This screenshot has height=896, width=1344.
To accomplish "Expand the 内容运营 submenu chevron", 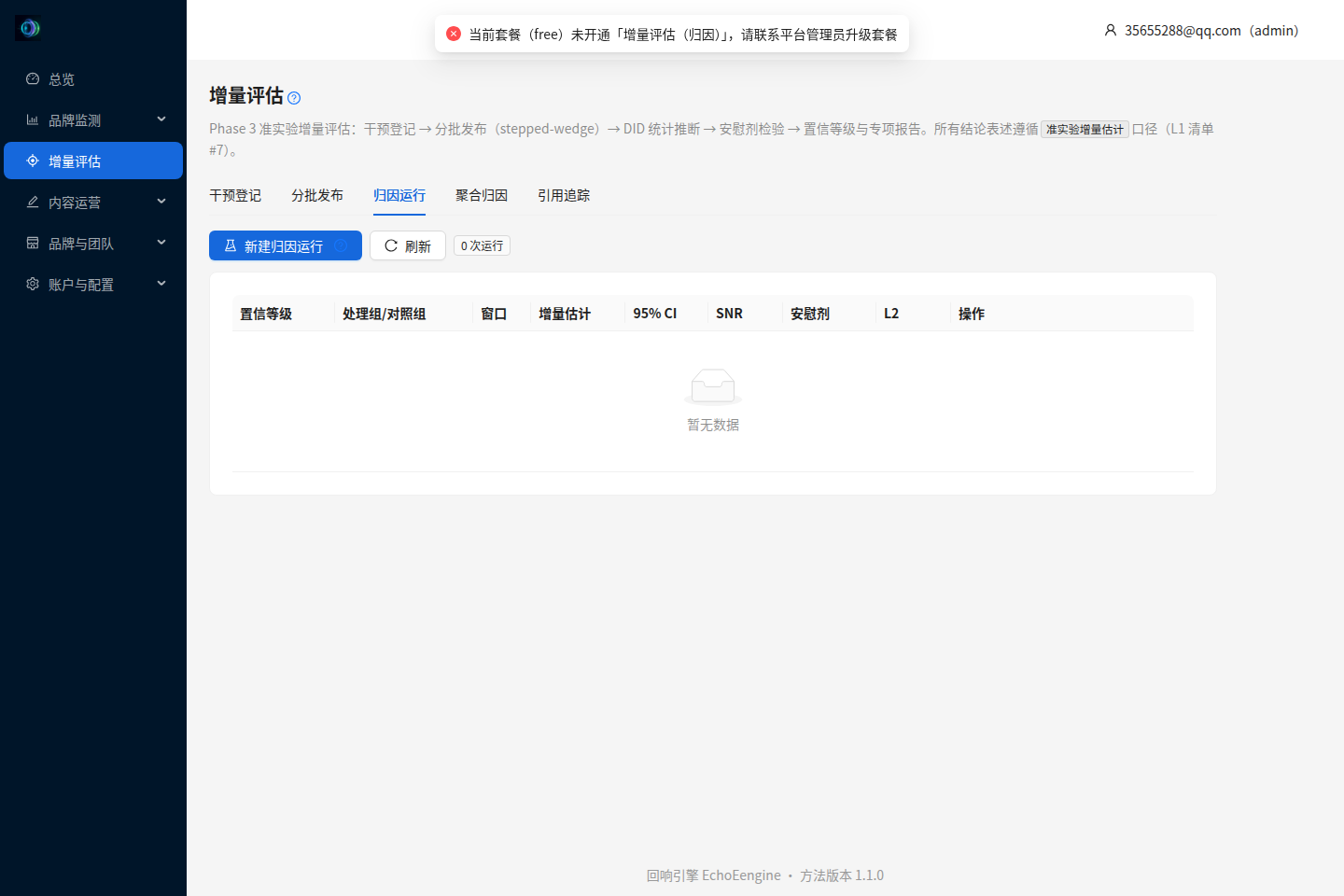I will 161,202.
